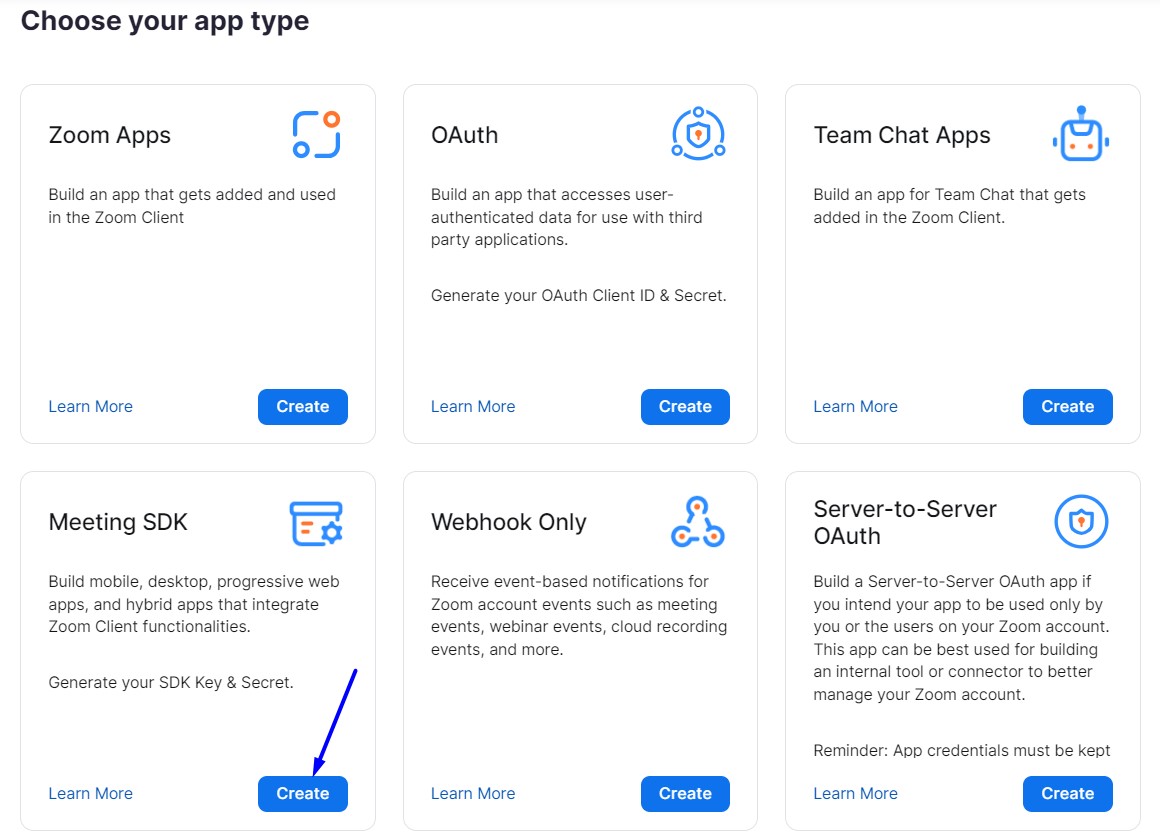Screen dimensions: 1160x836
Task: Click 'Generate your OAuth Client ID & Secret.' text
Action: point(579,295)
